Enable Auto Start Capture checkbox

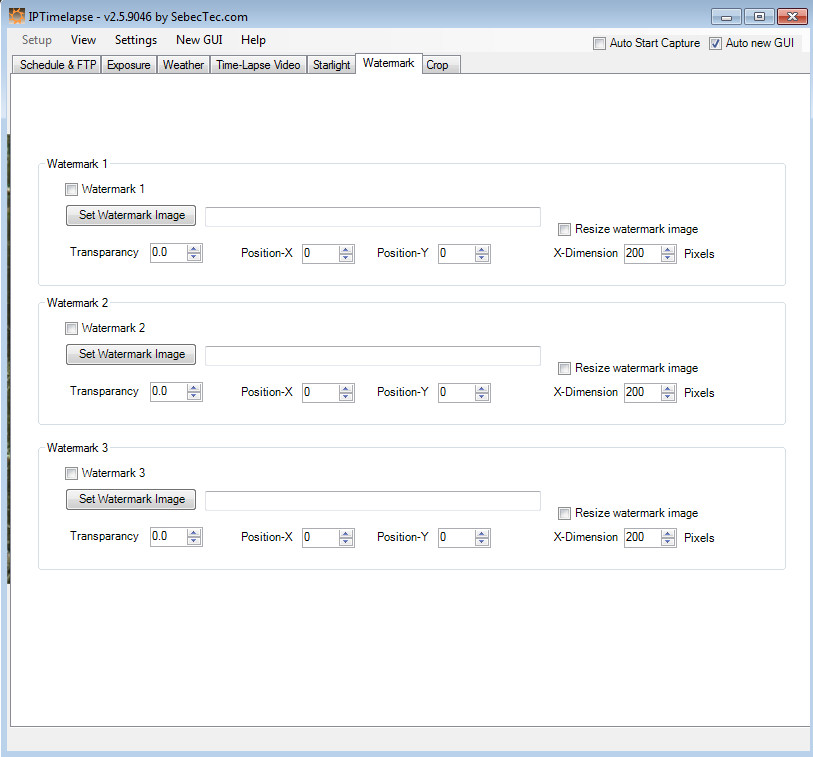tap(599, 44)
